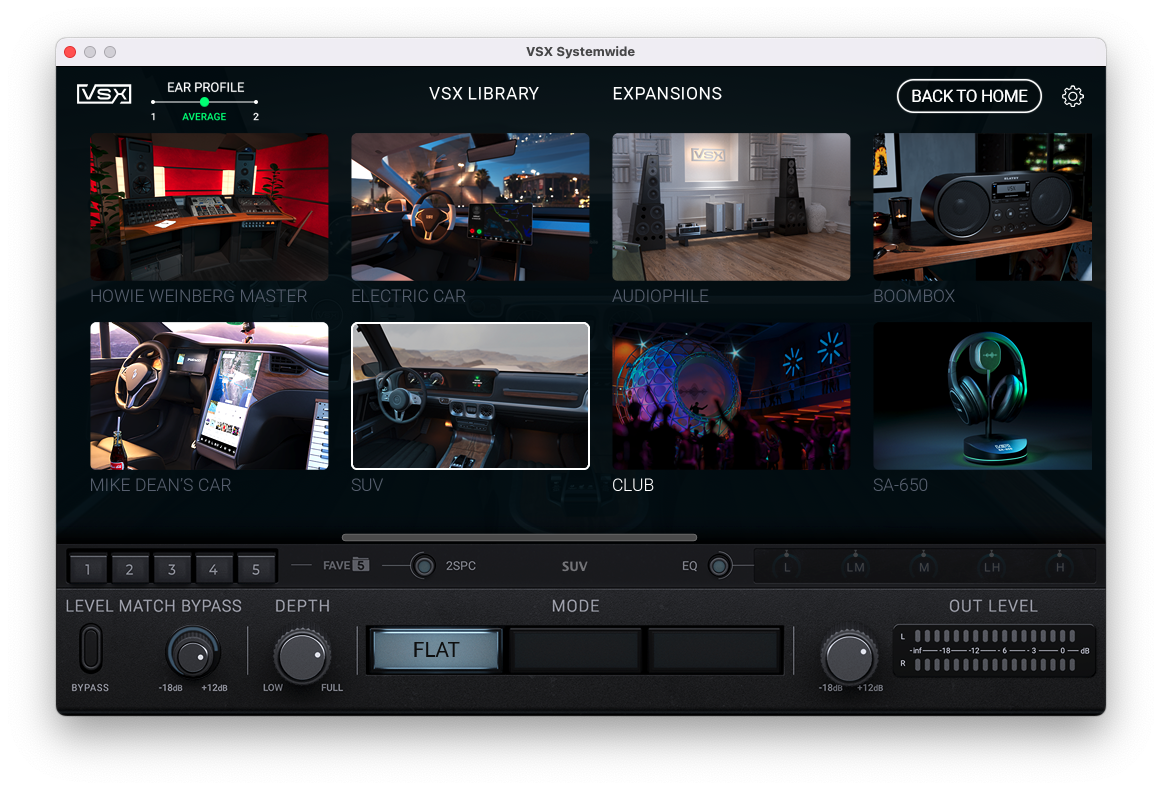Viewport: 1162px width, 790px height.
Task: Select the empty middle mode slot
Action: (575, 650)
